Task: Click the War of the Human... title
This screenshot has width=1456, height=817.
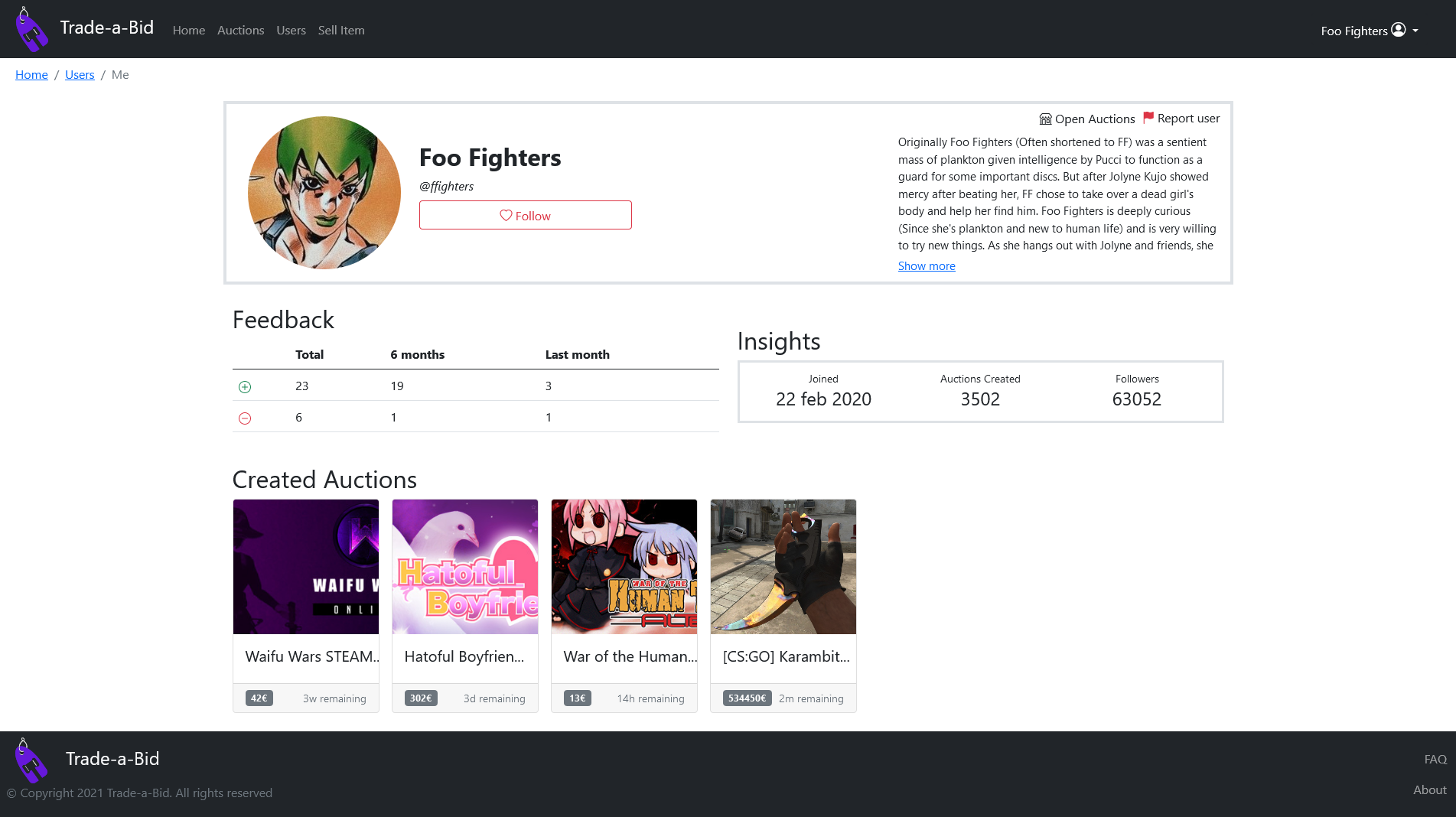Action: pos(630,656)
